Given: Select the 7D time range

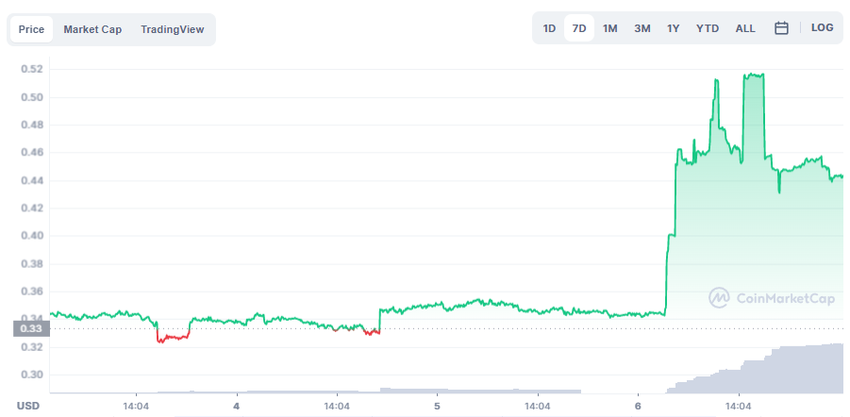Looking at the screenshot, I should coord(579,28).
